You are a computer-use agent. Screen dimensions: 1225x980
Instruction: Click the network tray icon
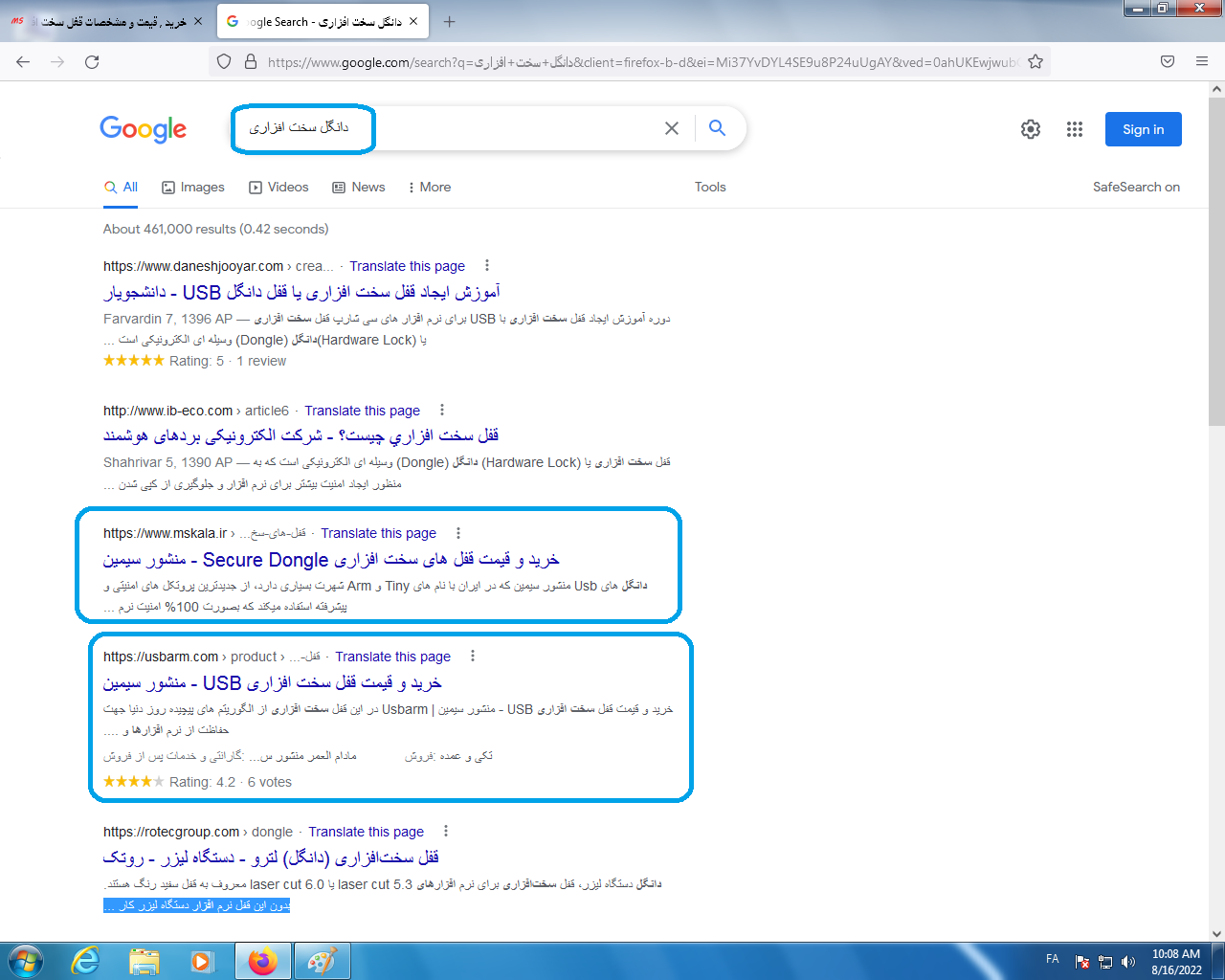[x=1105, y=962]
